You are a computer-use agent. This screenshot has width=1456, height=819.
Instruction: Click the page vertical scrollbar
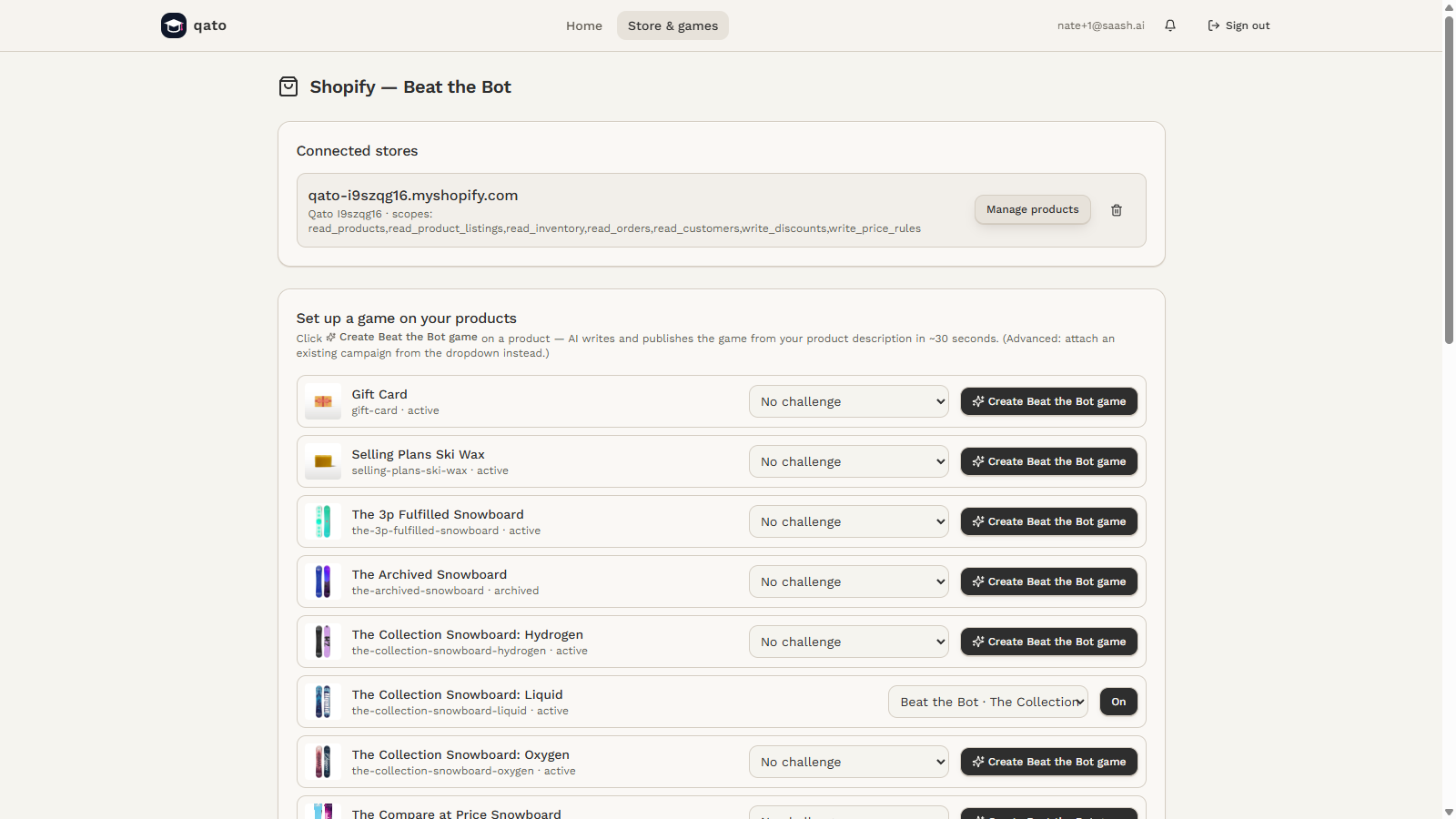point(1449,179)
